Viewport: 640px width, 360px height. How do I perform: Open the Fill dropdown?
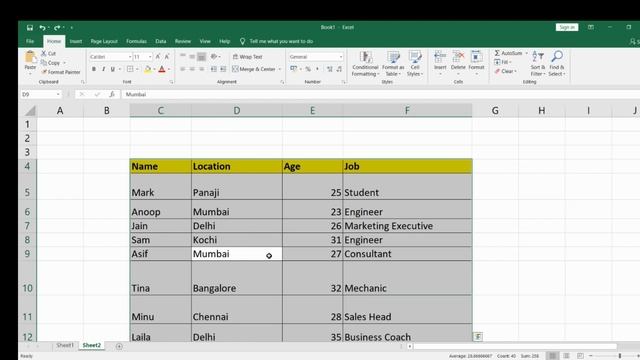coord(502,62)
